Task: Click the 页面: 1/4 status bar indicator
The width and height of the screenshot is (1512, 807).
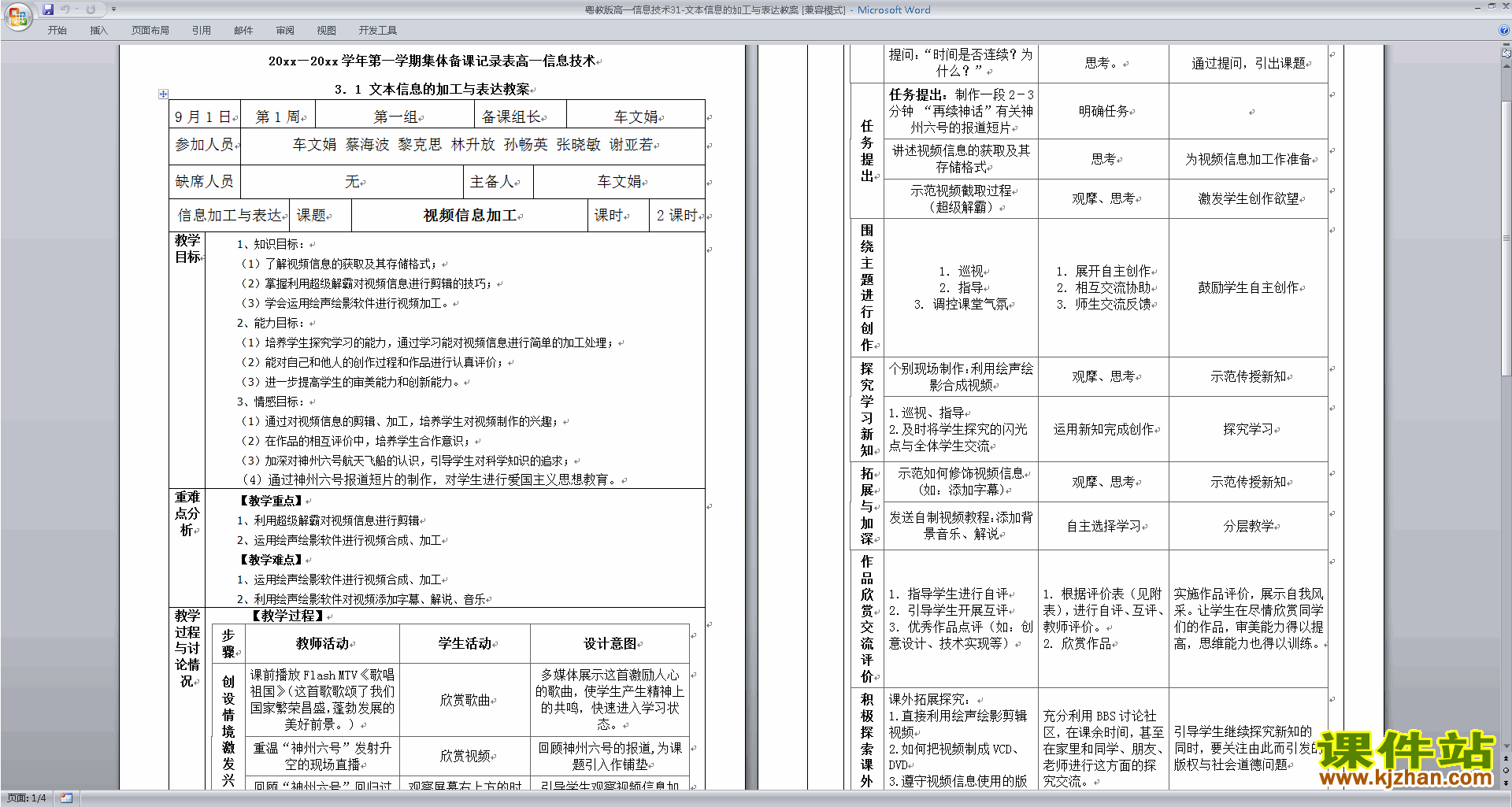Action: [x=26, y=798]
